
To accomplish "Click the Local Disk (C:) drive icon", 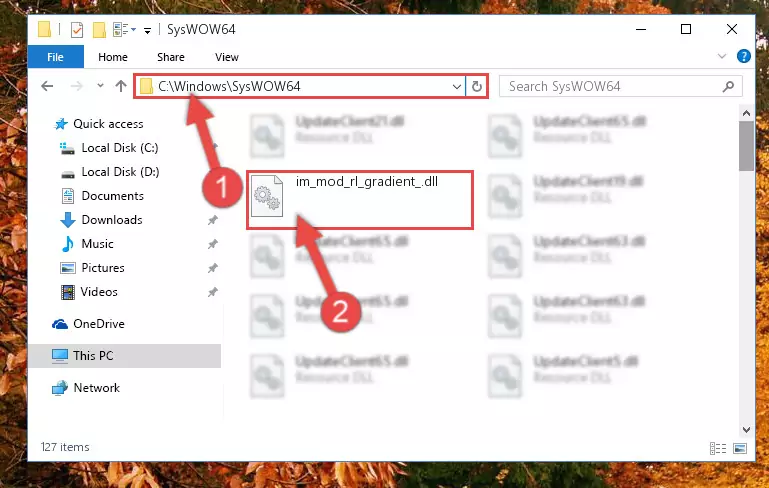I will [67, 148].
